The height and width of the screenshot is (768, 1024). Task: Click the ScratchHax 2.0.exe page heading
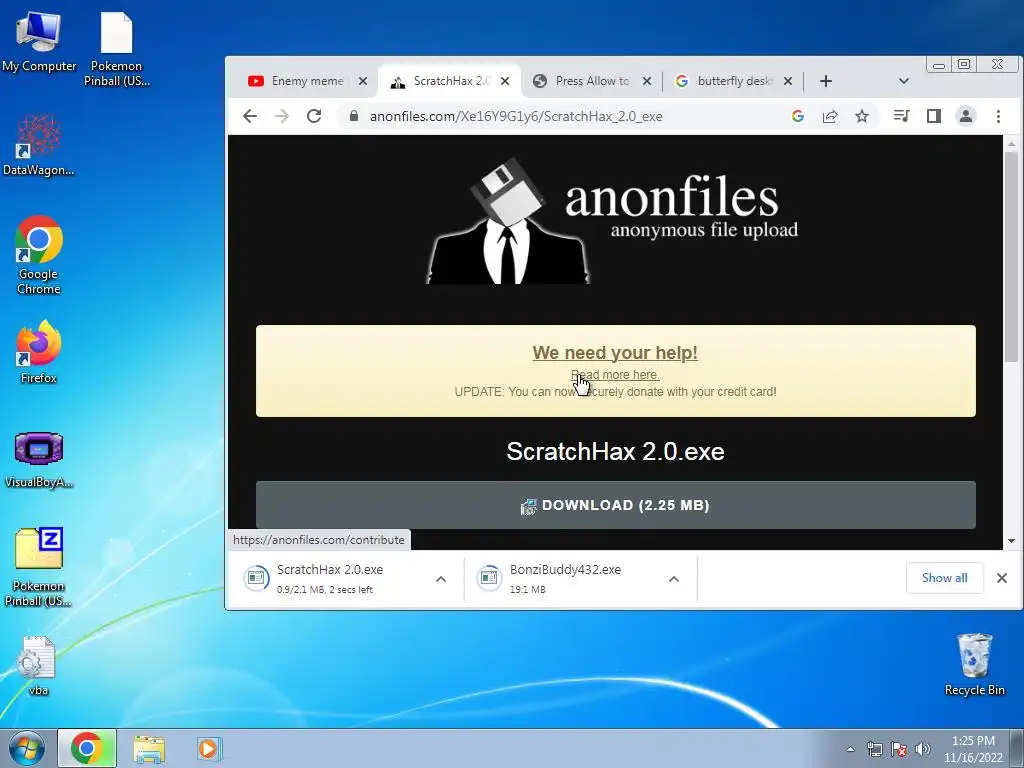(615, 451)
